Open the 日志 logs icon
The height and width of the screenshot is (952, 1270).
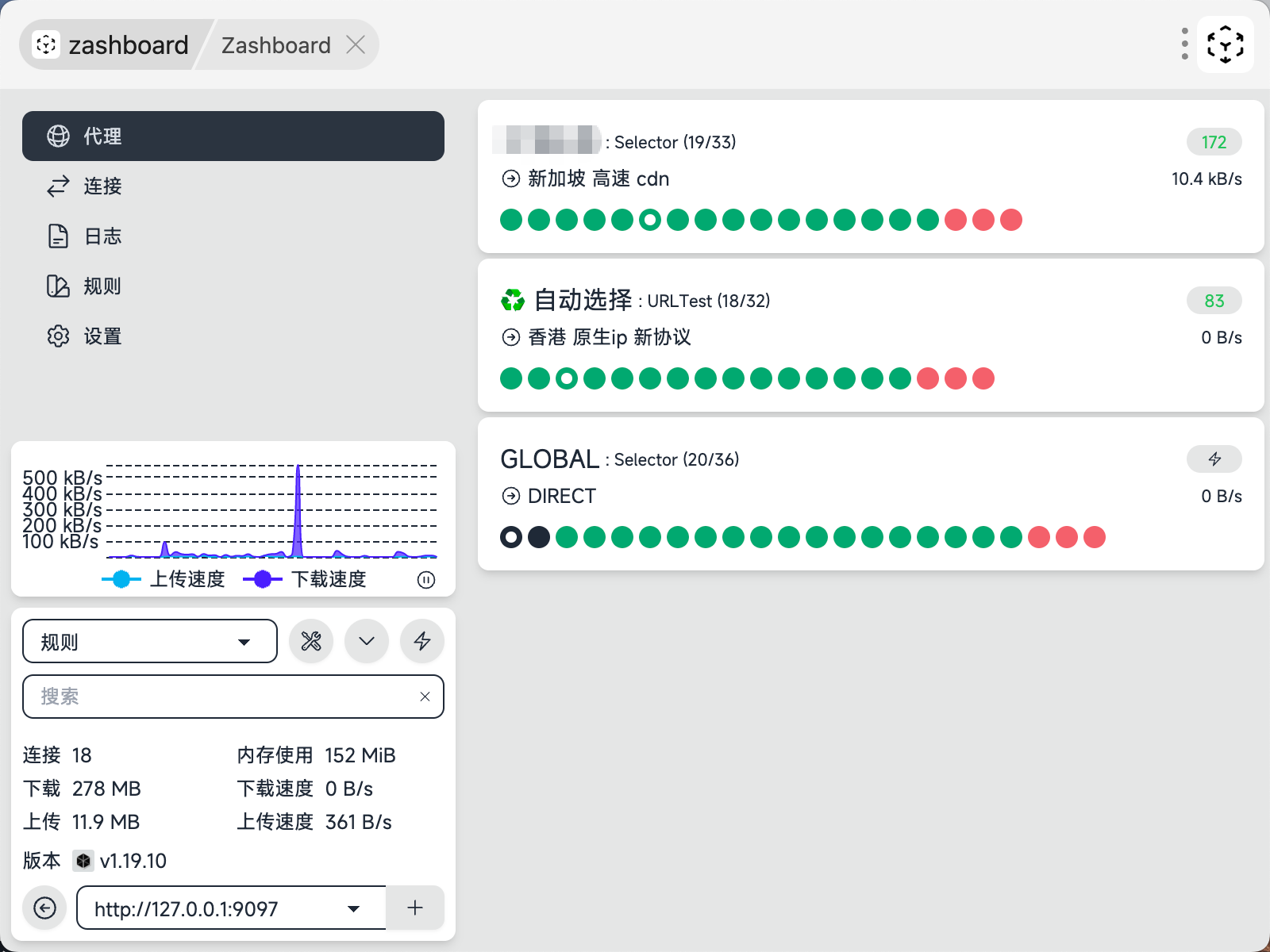click(58, 236)
